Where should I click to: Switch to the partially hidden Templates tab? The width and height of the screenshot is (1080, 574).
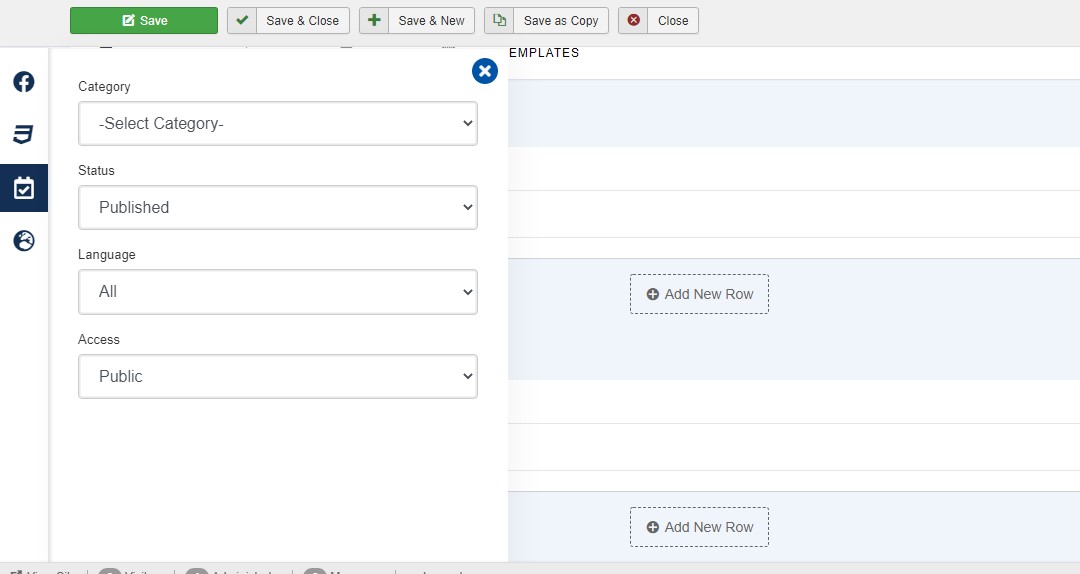point(544,53)
